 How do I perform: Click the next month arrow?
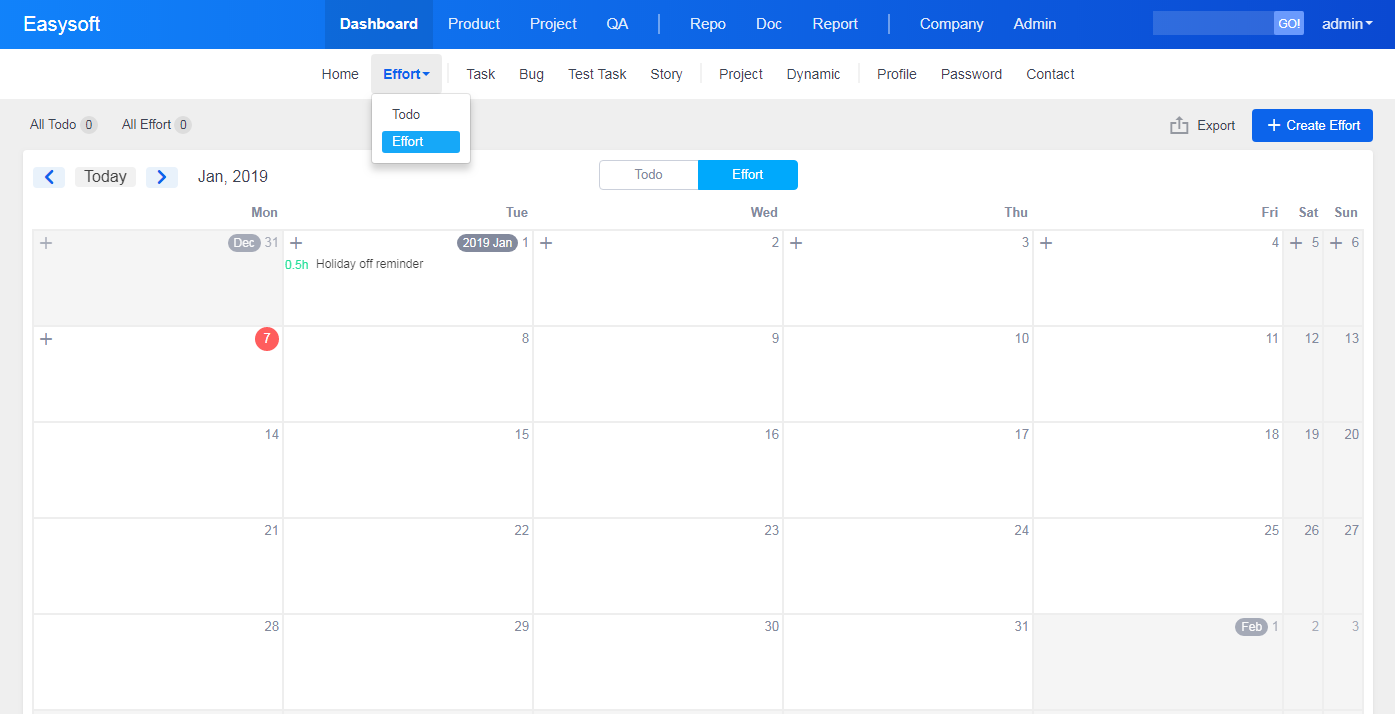point(162,177)
